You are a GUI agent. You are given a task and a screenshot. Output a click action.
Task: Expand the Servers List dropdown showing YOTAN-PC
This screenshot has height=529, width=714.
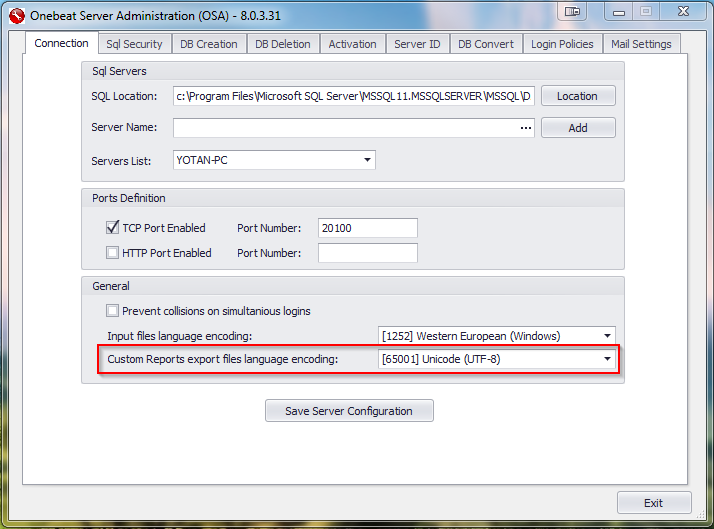[274, 160]
